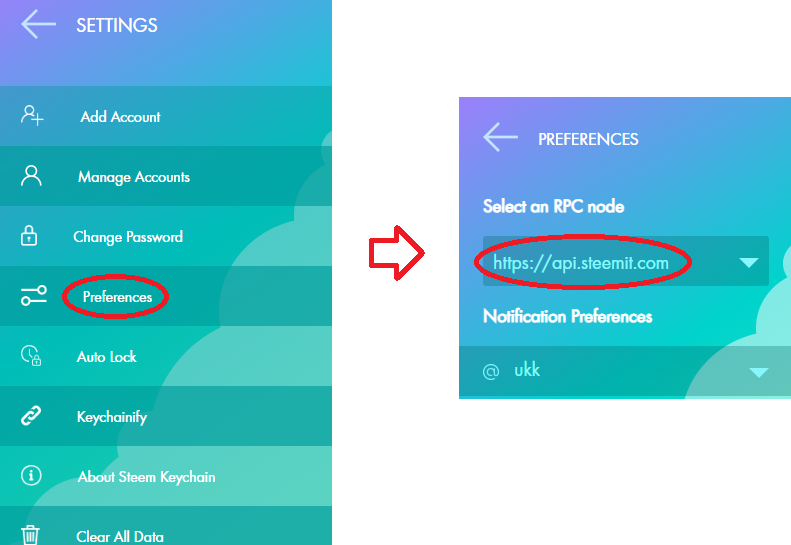Click the About Steem Keychain info icon
Image resolution: width=791 pixels, height=545 pixels.
31,475
